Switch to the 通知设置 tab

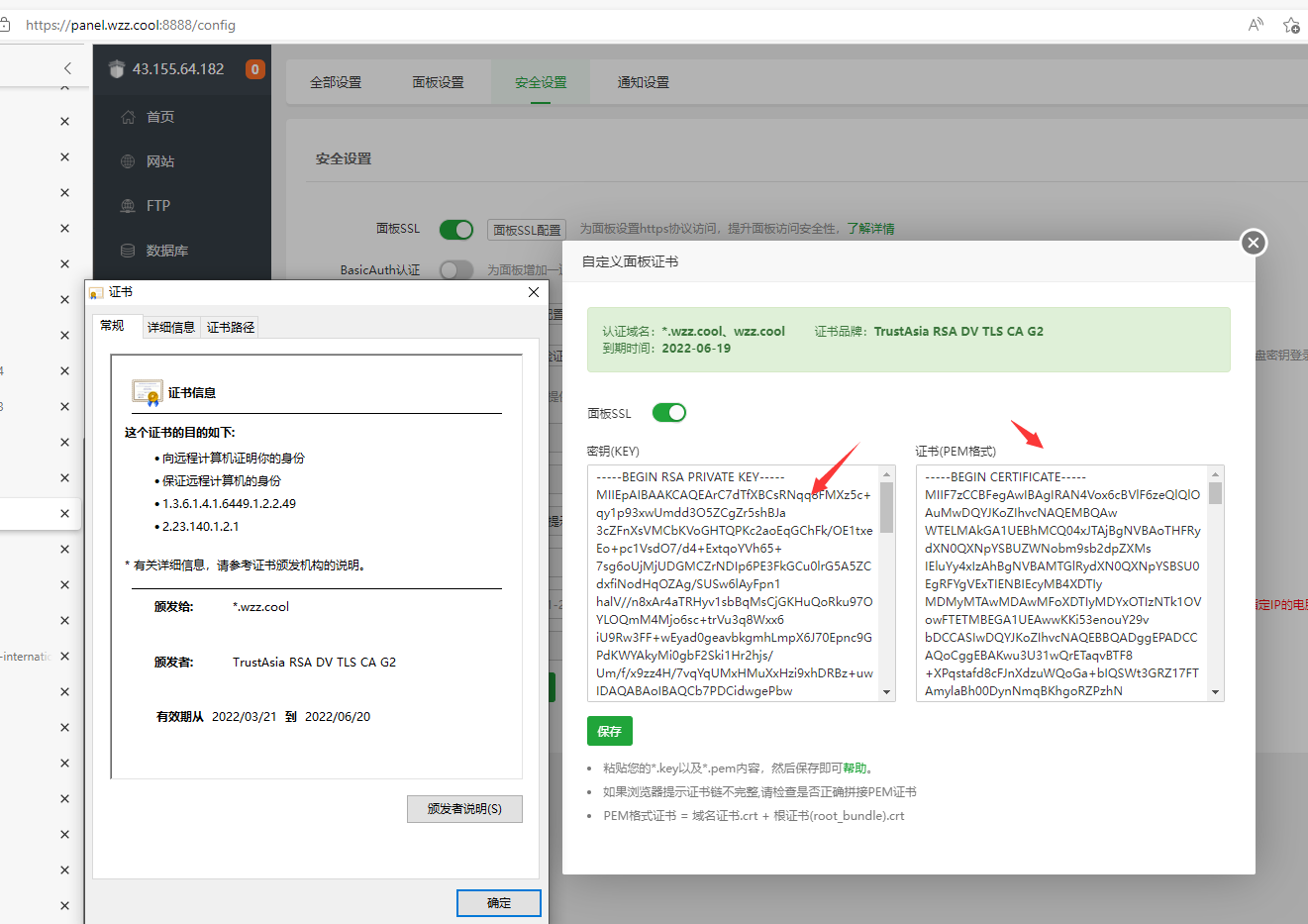[644, 82]
